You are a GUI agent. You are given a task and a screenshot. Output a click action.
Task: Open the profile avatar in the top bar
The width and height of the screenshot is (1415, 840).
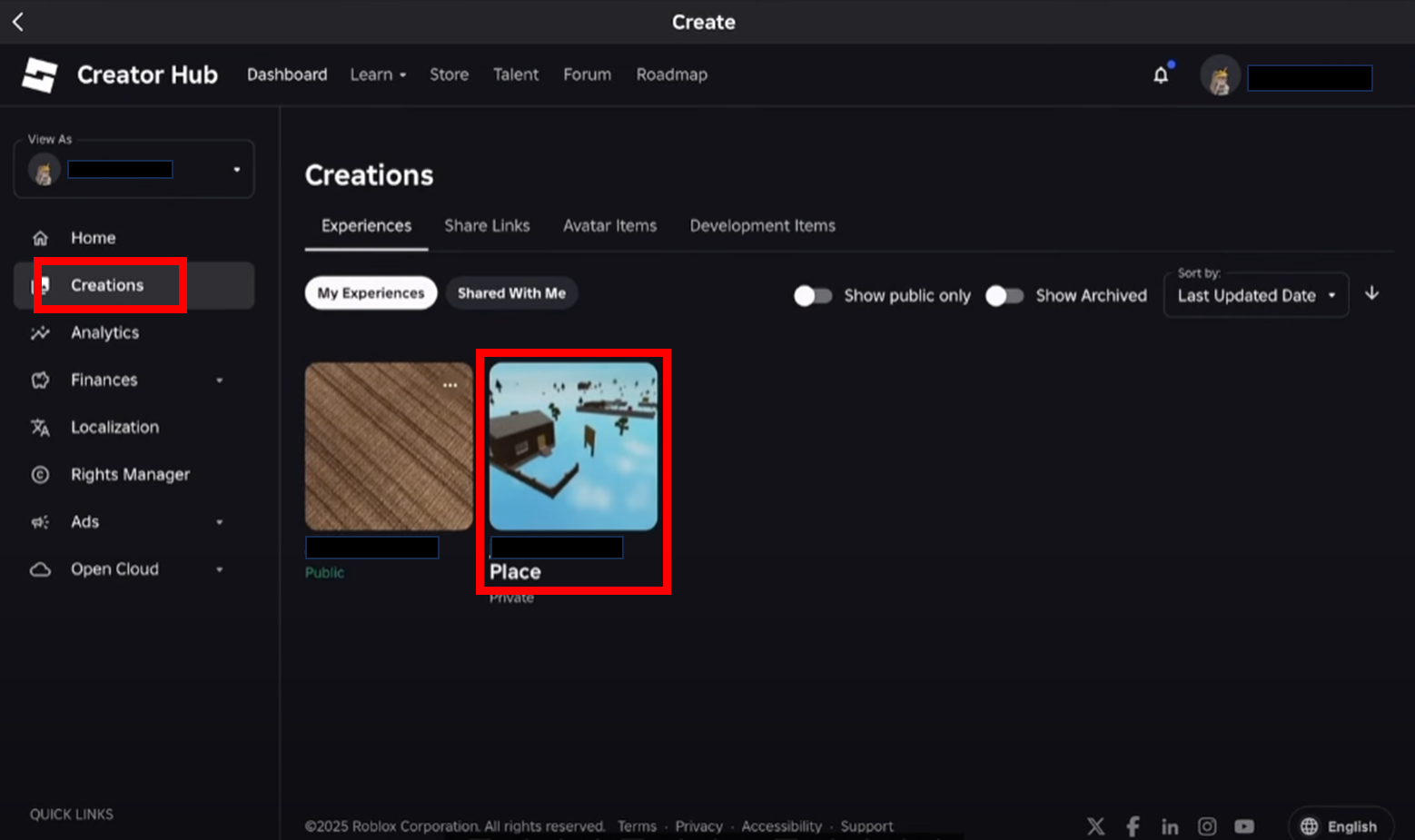tap(1220, 76)
